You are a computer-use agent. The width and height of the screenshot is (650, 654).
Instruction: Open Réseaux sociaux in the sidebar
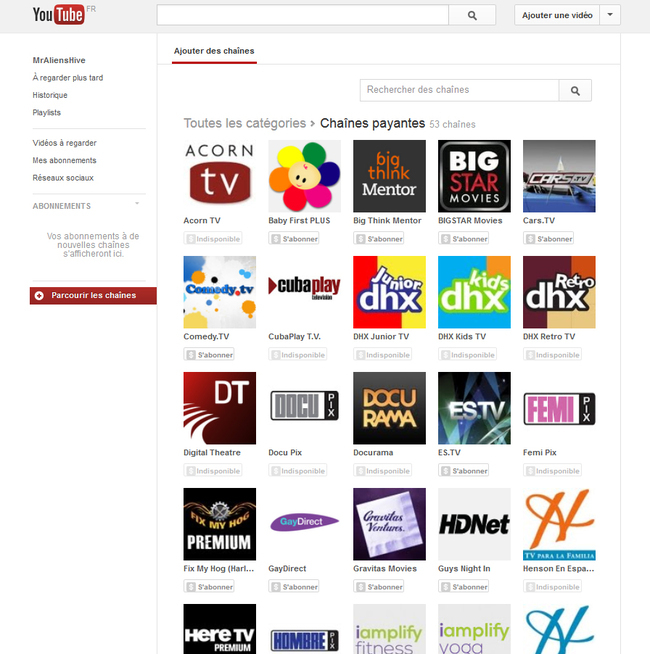63,178
